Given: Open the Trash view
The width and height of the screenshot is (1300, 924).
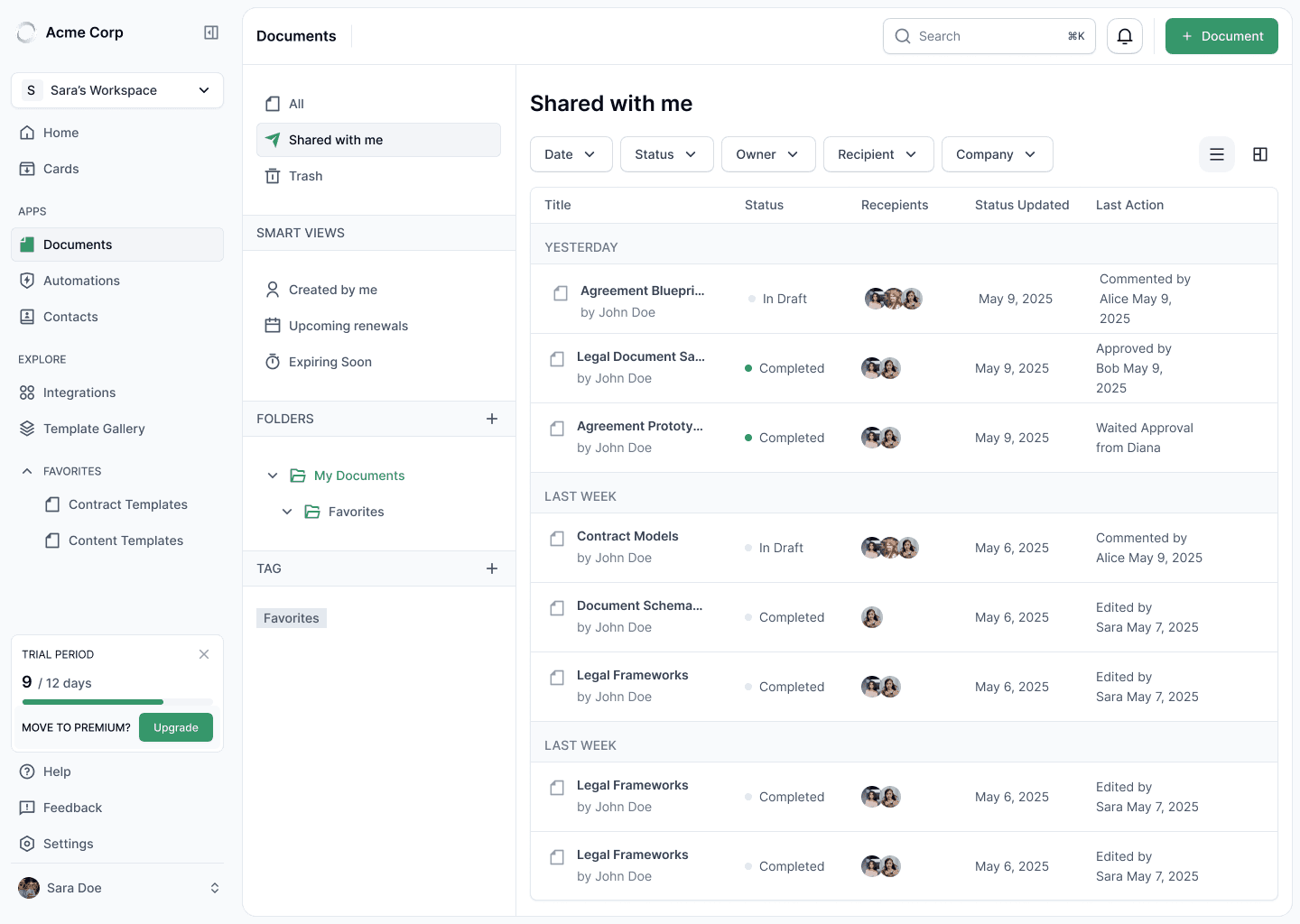Looking at the screenshot, I should [x=378, y=176].
